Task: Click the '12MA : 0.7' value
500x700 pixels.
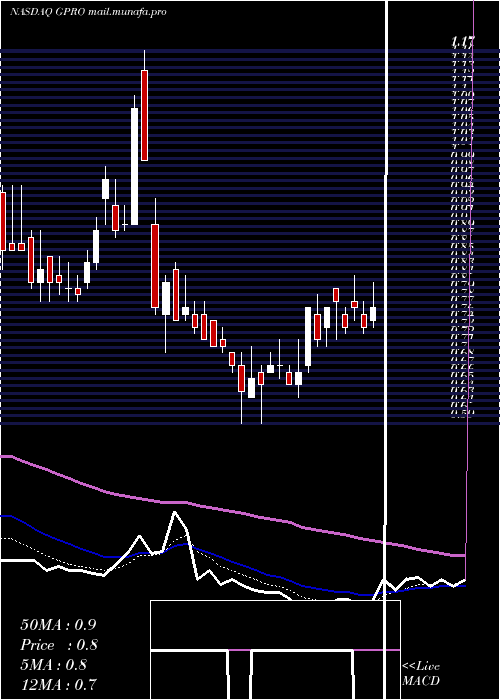Action: (x=58, y=684)
